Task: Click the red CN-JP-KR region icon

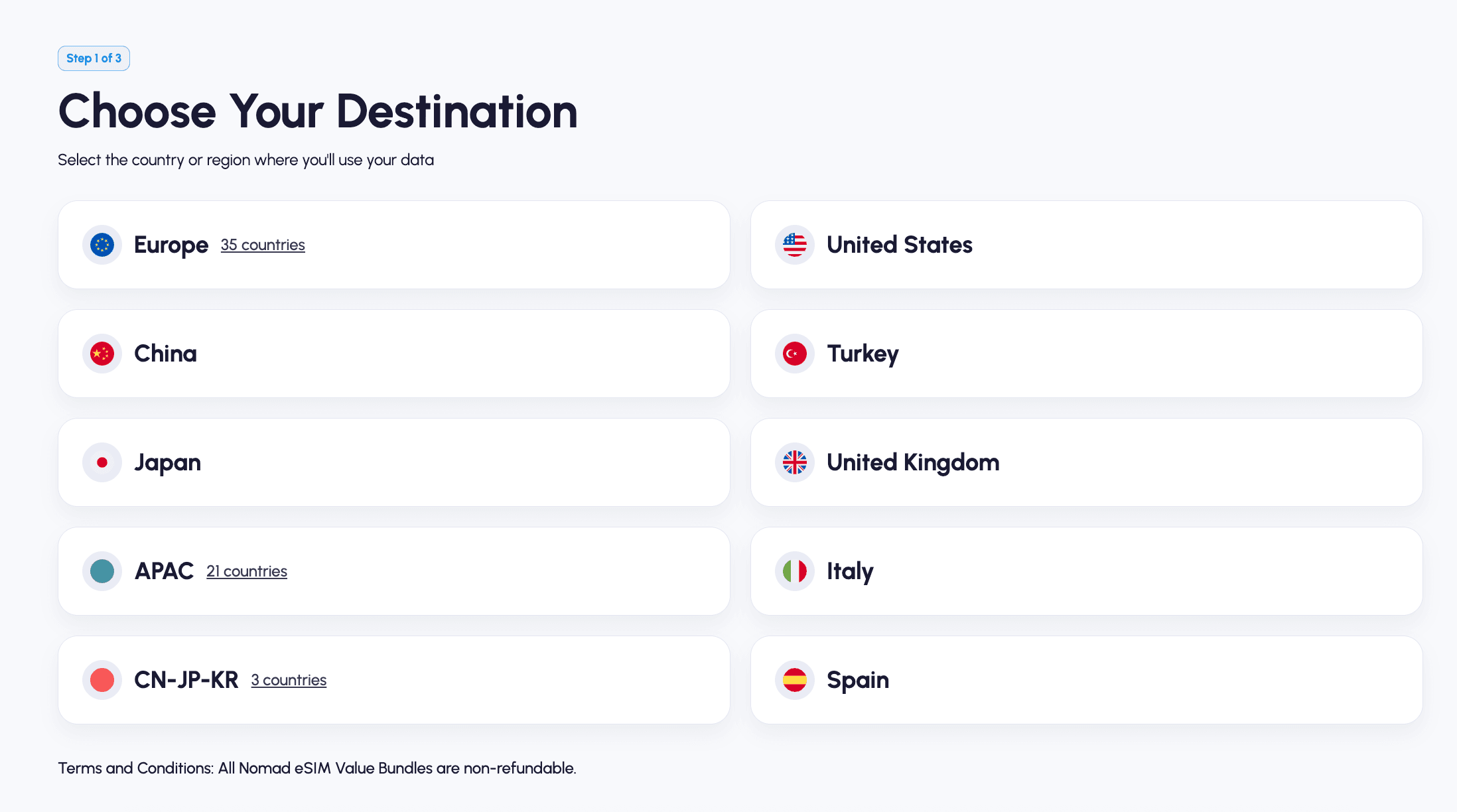Action: [x=102, y=680]
